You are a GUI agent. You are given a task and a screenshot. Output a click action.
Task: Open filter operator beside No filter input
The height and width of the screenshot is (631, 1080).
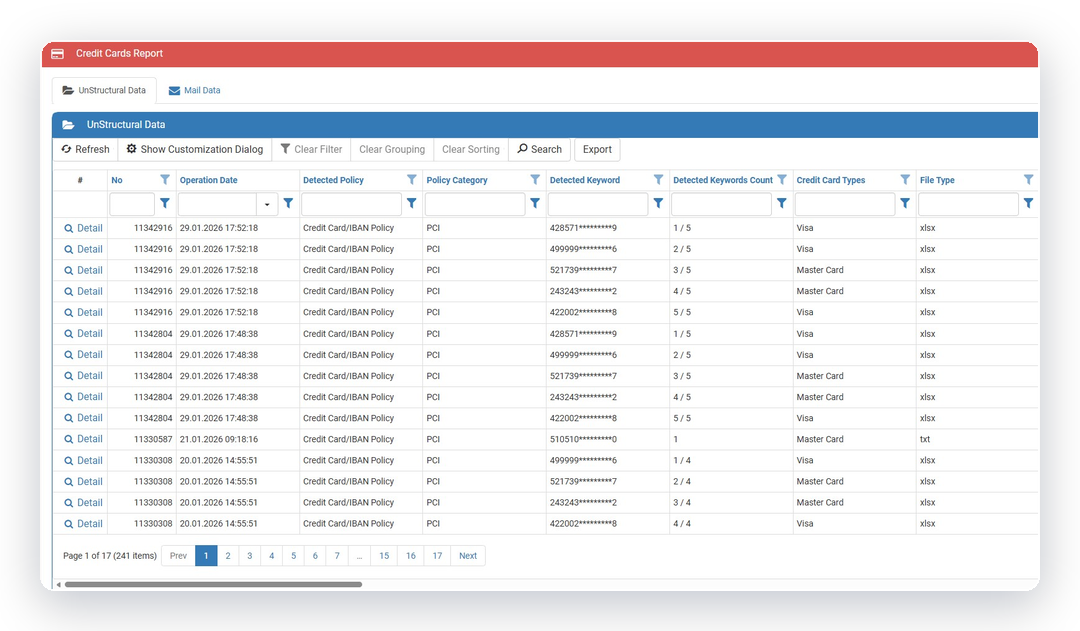165,203
